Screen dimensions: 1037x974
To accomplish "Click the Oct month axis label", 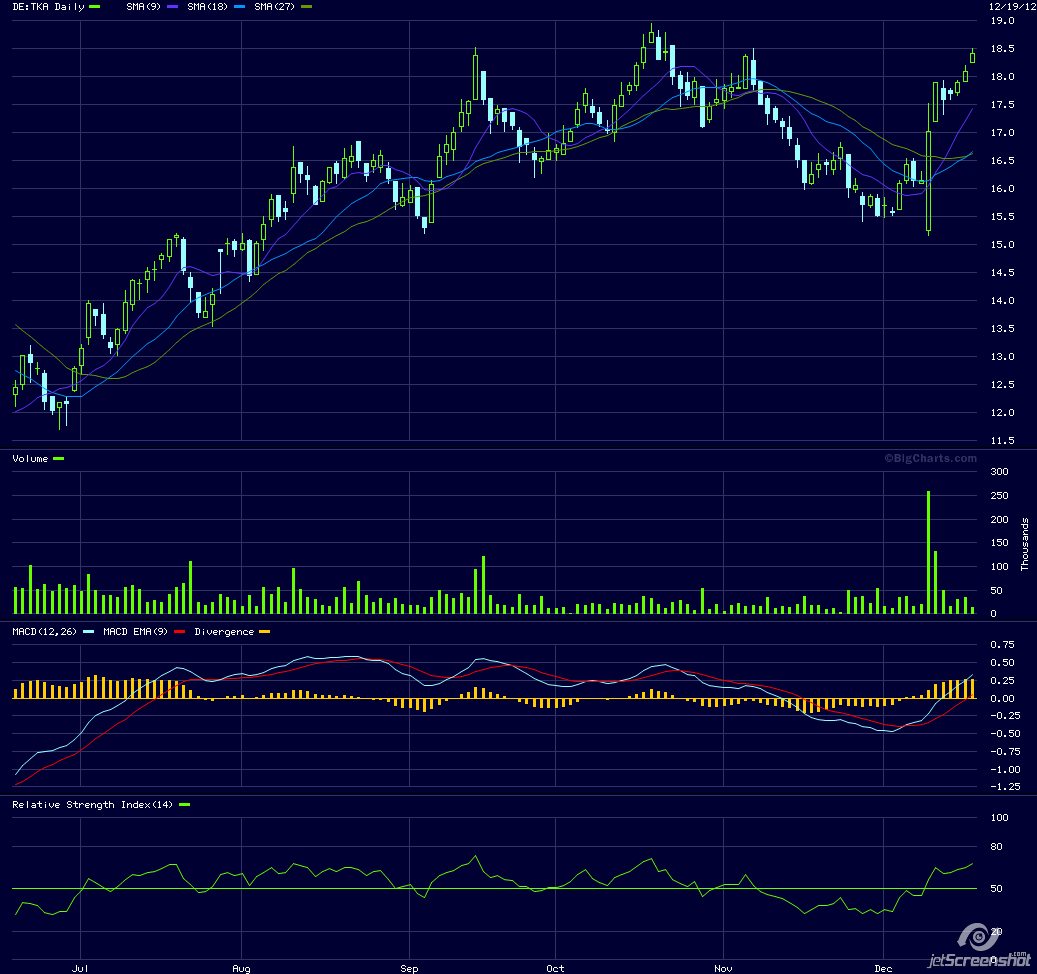I will [555, 968].
